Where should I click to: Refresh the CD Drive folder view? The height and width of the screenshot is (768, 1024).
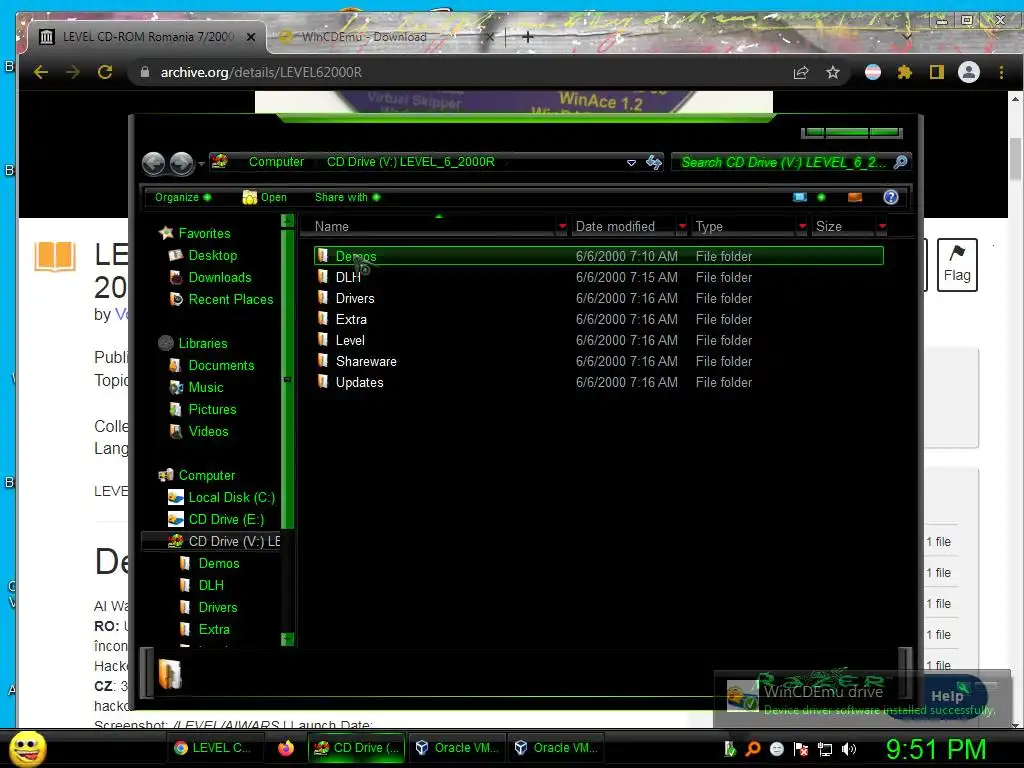[x=654, y=162]
